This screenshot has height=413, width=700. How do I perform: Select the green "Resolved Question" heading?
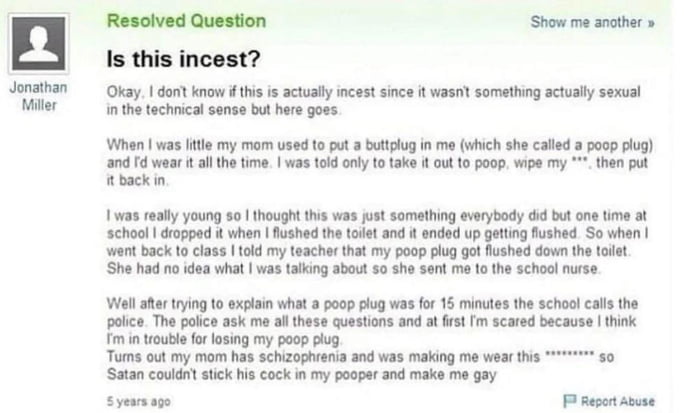(186, 21)
